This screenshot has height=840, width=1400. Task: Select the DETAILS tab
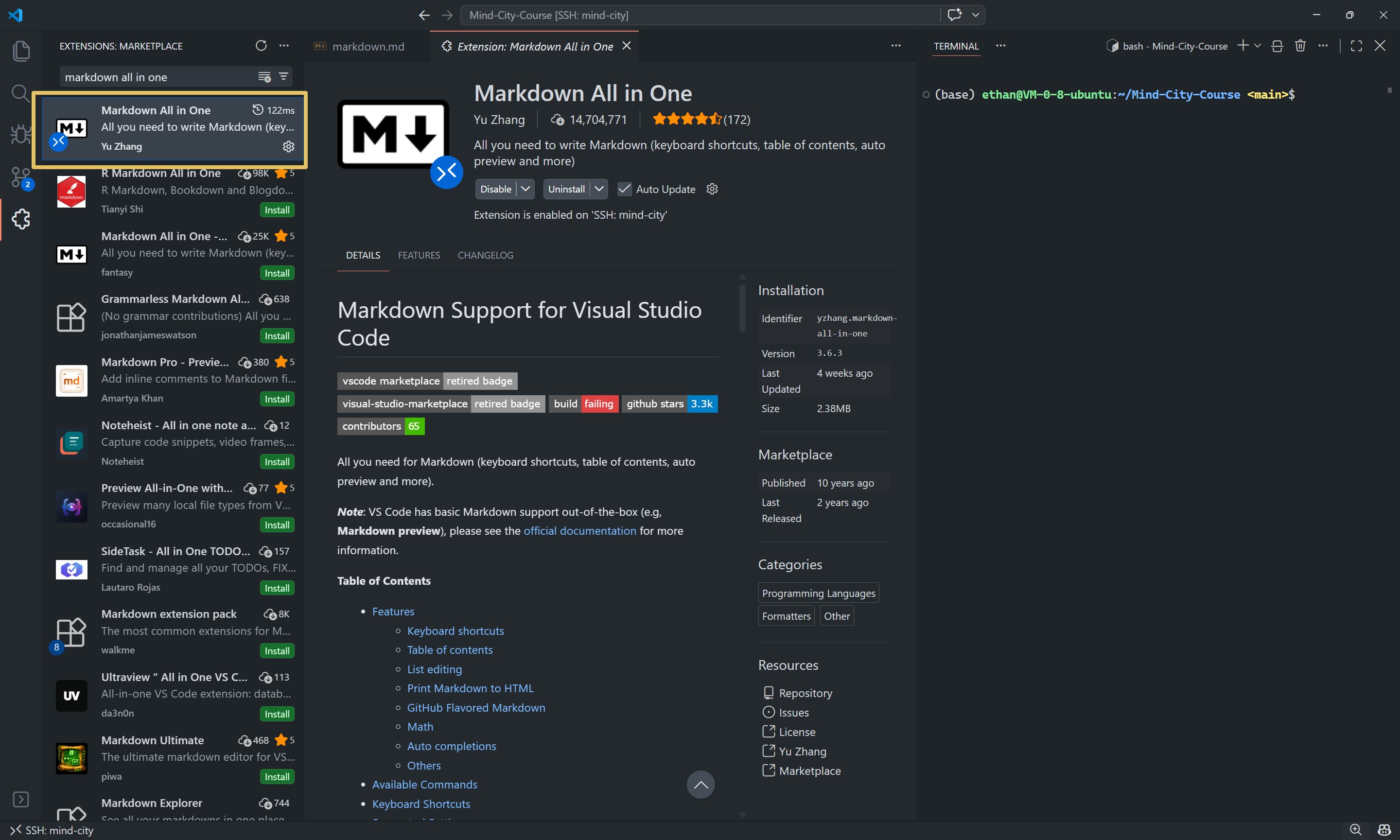point(363,255)
